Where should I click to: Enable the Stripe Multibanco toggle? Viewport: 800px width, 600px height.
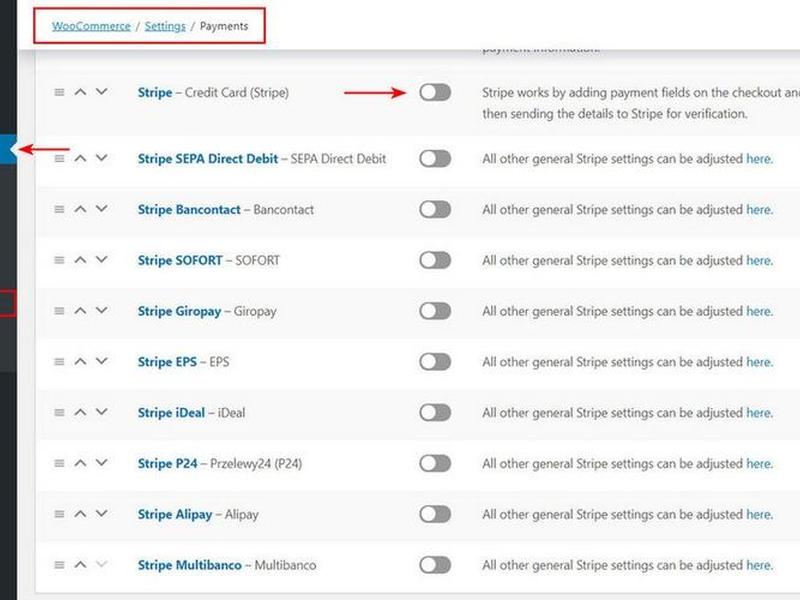coord(435,565)
